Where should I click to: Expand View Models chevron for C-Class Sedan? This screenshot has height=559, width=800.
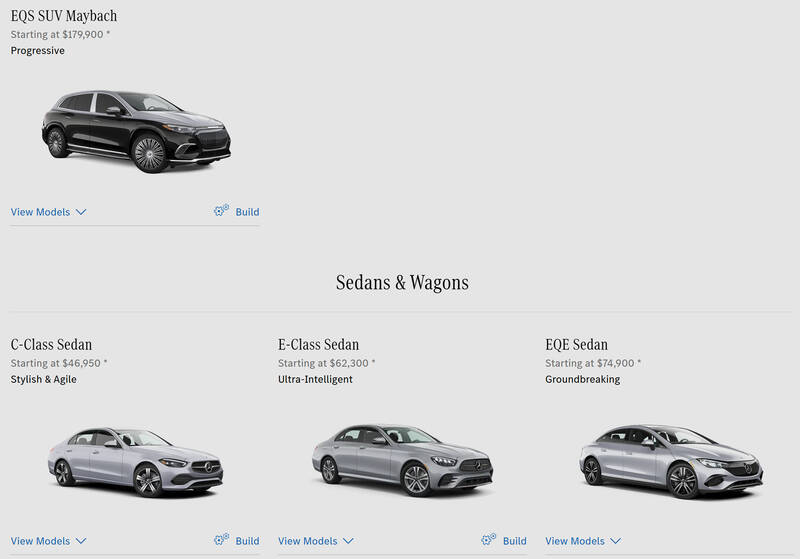81,541
